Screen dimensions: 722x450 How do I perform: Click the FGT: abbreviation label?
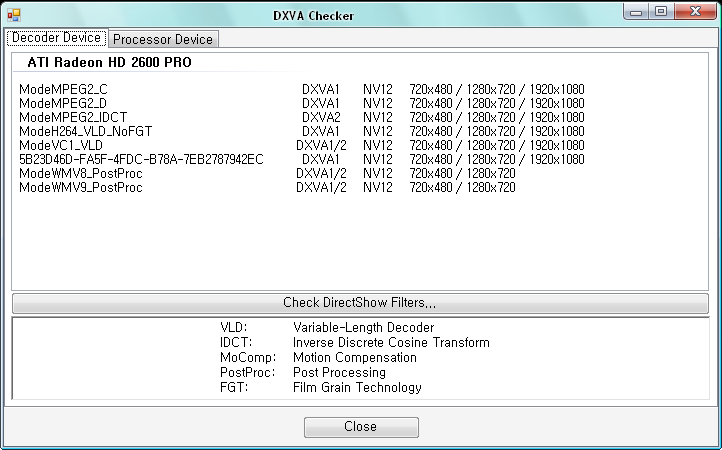coord(234,387)
